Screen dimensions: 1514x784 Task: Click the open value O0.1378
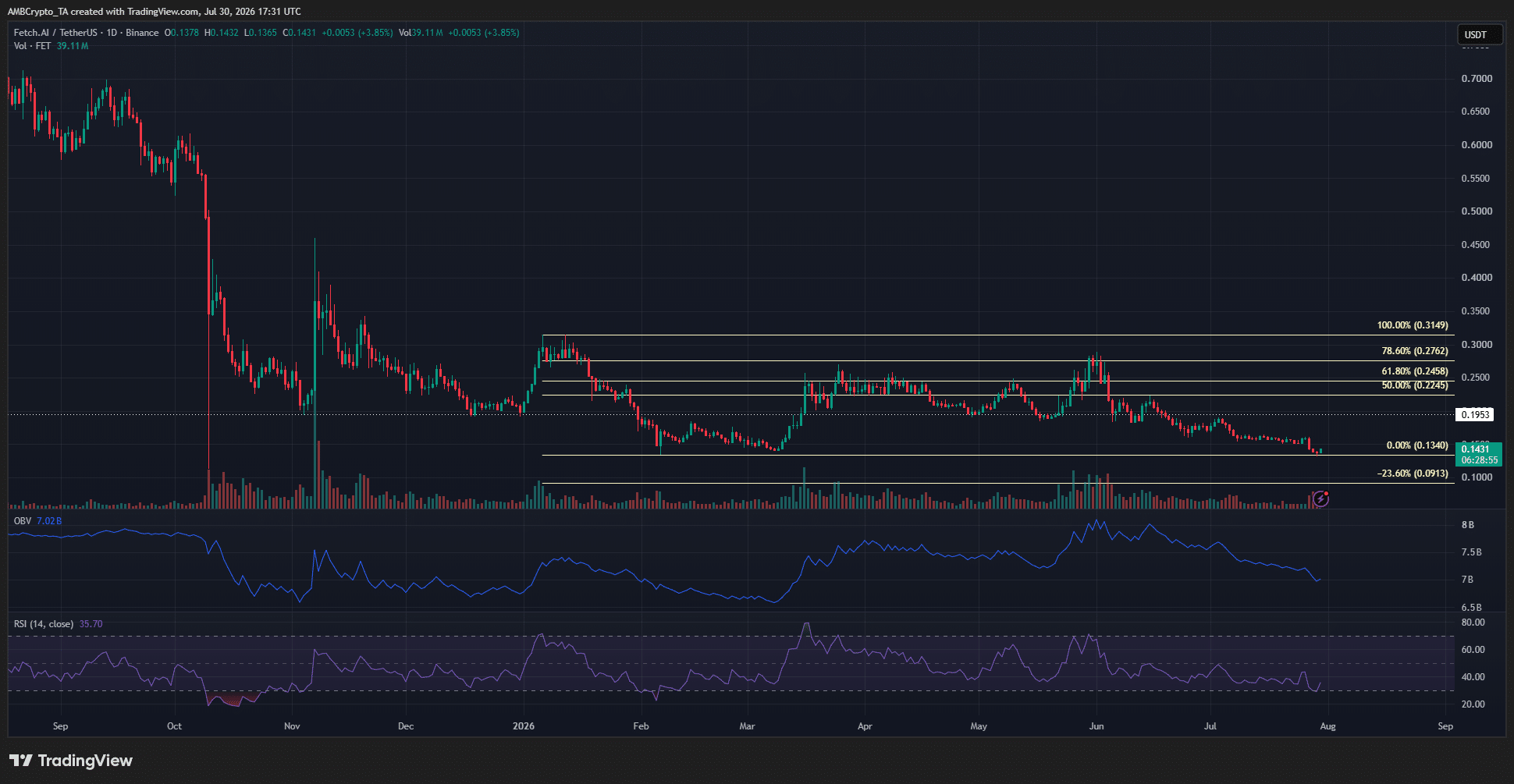point(182,33)
